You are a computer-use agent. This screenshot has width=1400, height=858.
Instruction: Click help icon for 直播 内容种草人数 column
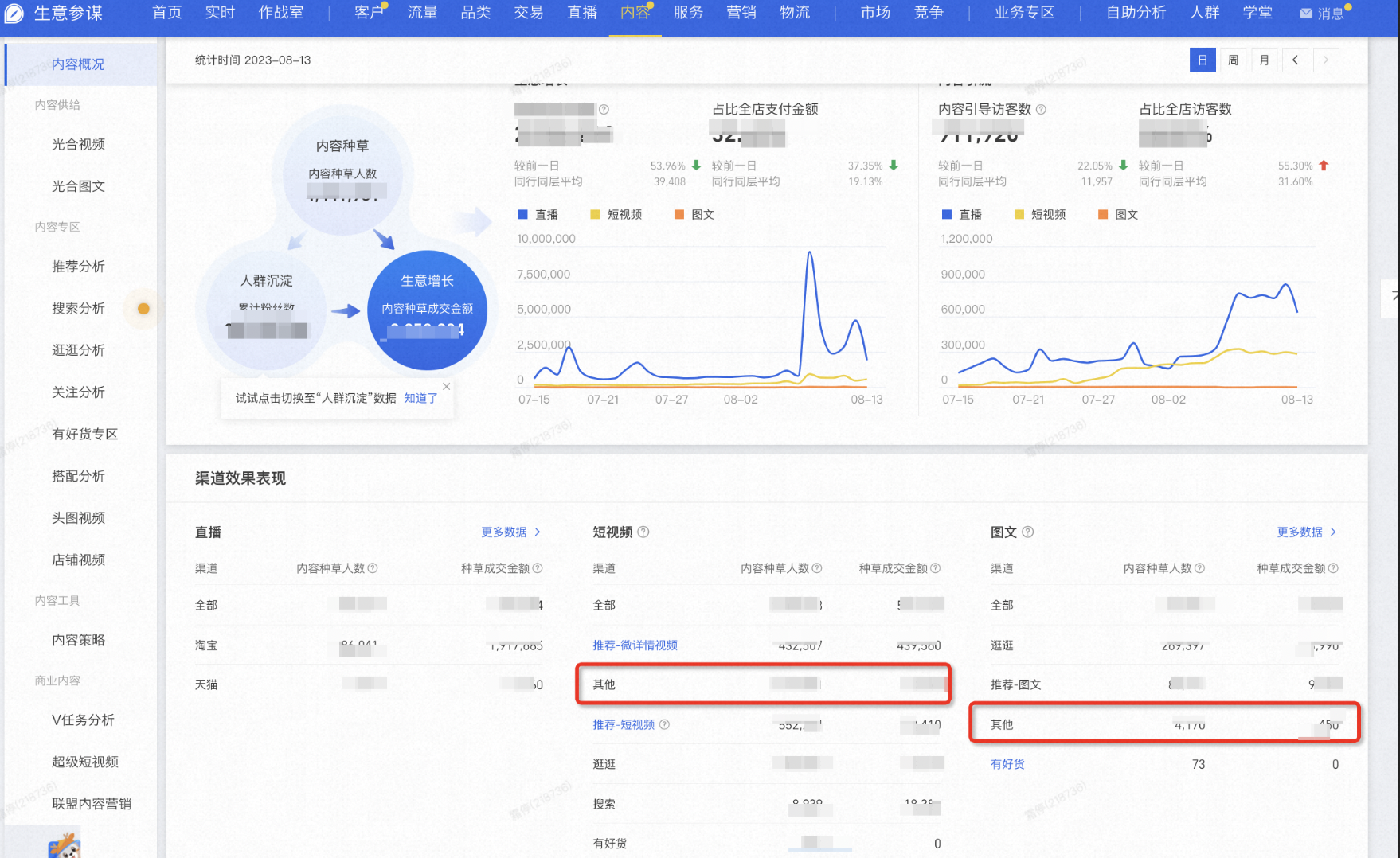pos(373,568)
